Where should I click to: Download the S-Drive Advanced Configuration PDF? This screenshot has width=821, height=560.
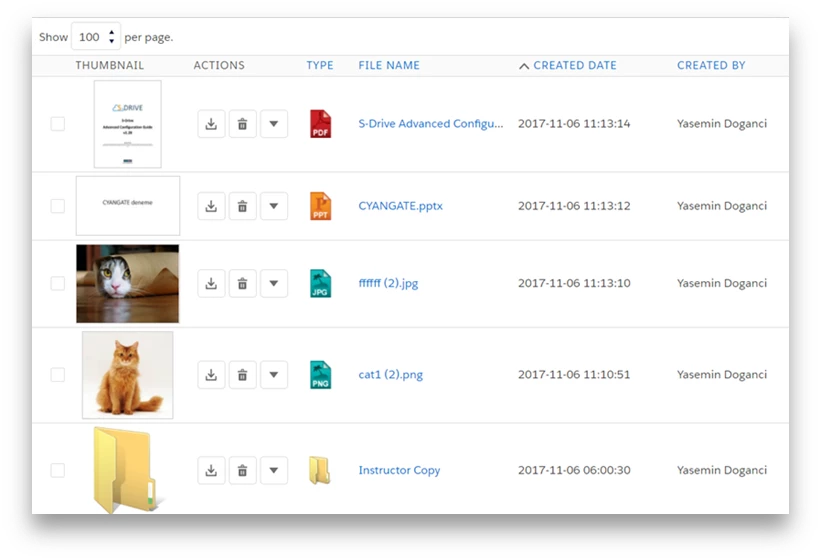pyautogui.click(x=211, y=124)
